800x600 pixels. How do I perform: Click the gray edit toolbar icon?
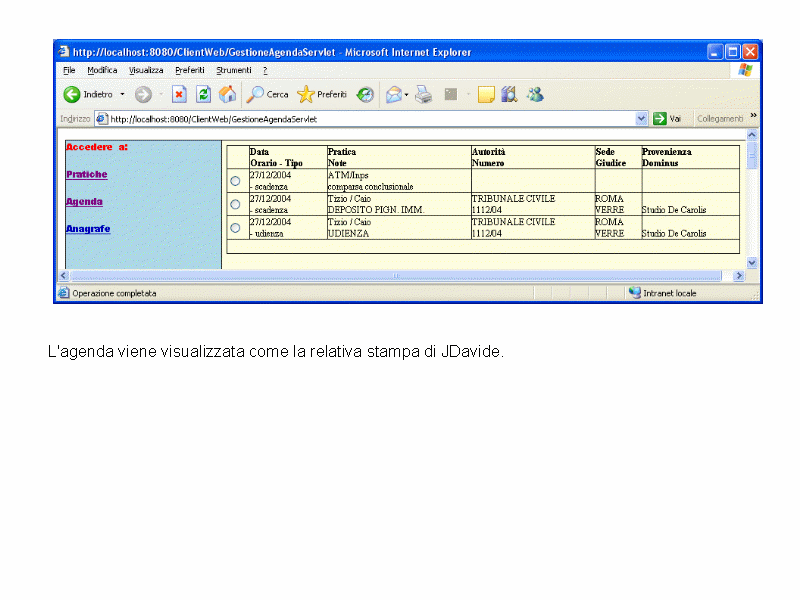click(451, 94)
